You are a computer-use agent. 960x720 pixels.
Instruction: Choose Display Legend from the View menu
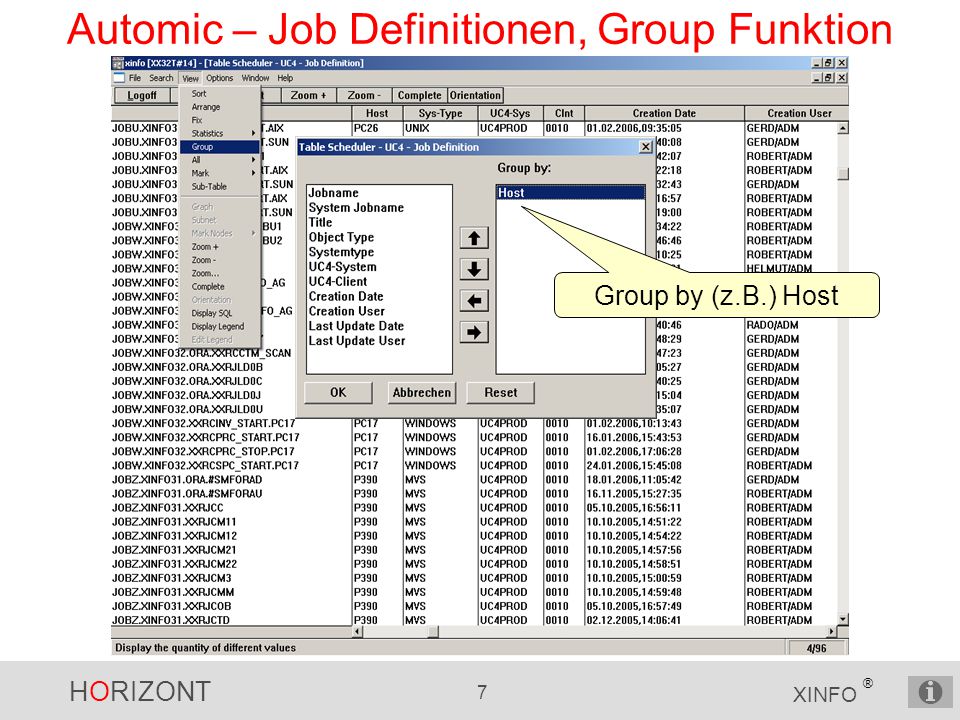(x=220, y=326)
